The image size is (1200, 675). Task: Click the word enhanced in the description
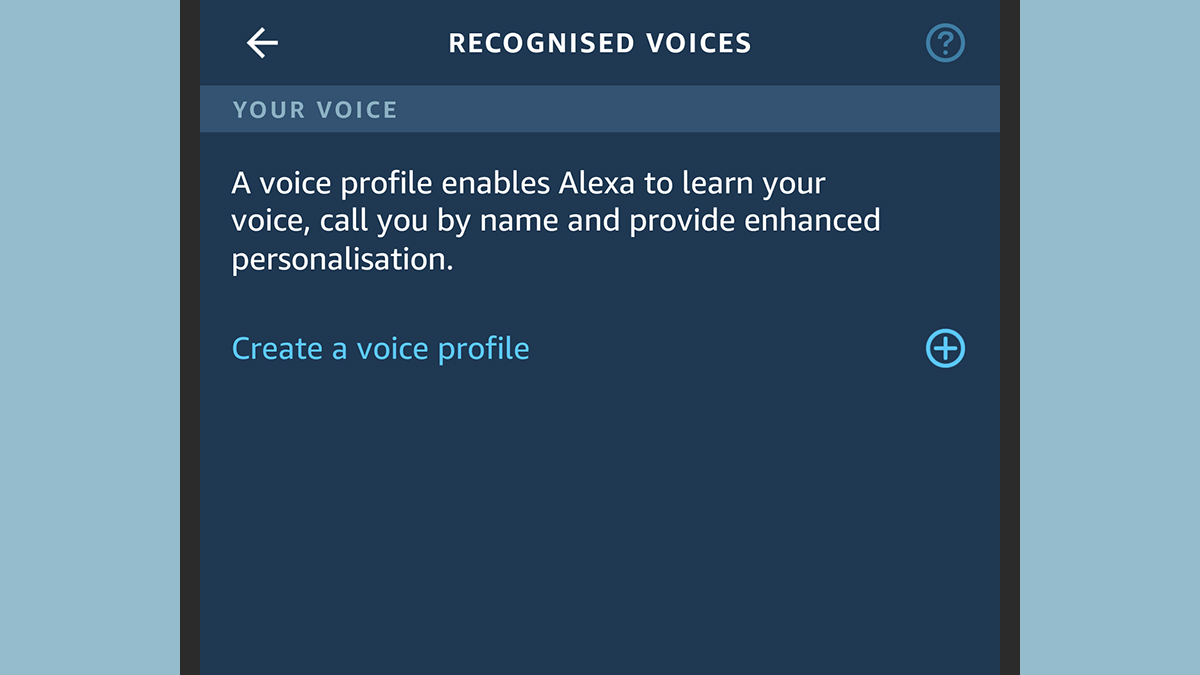pyautogui.click(x=812, y=221)
